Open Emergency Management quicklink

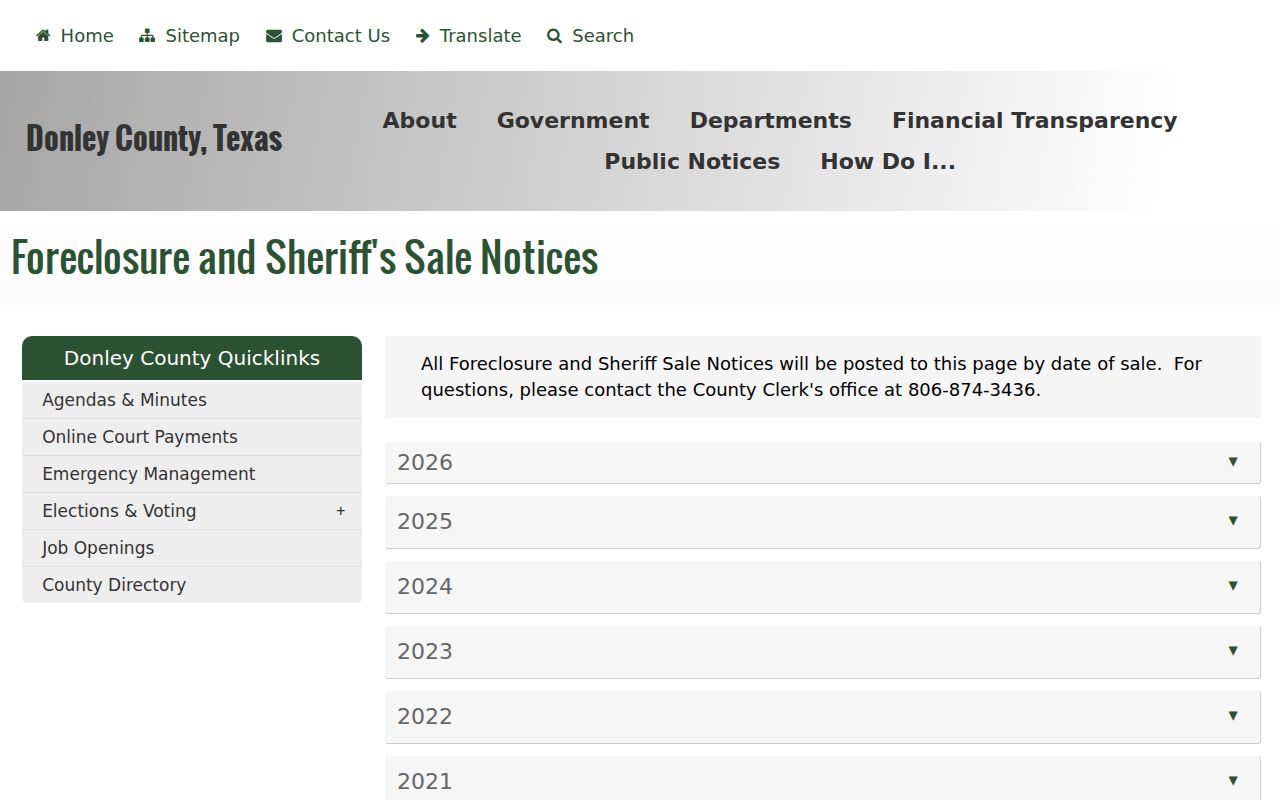(x=192, y=474)
